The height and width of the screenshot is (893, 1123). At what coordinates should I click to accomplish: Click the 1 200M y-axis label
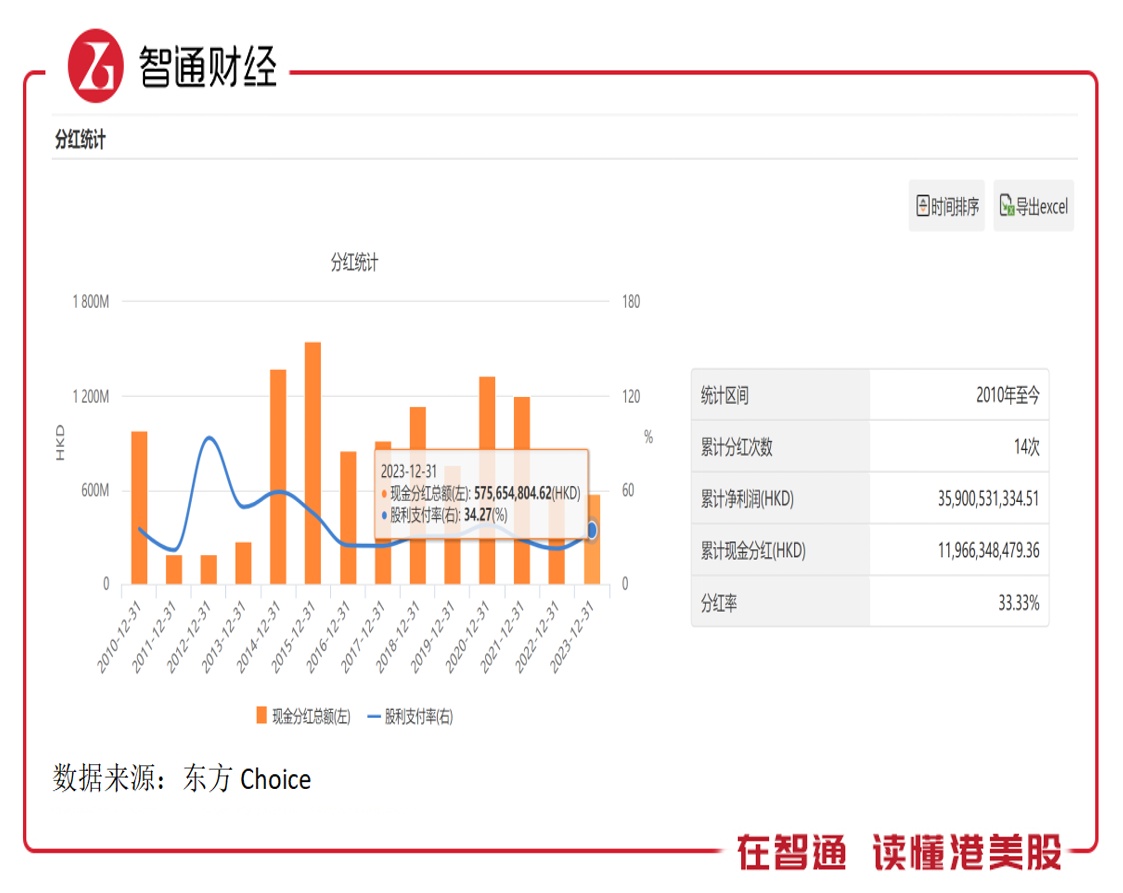(x=91, y=397)
